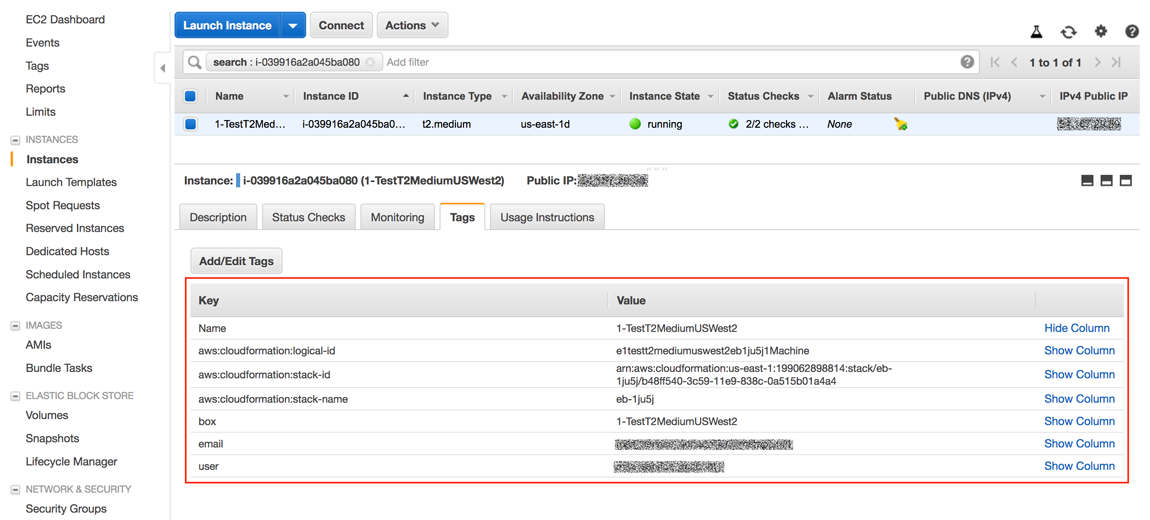Open Instance State column dropdown
The height and width of the screenshot is (520, 1150).
point(710,96)
